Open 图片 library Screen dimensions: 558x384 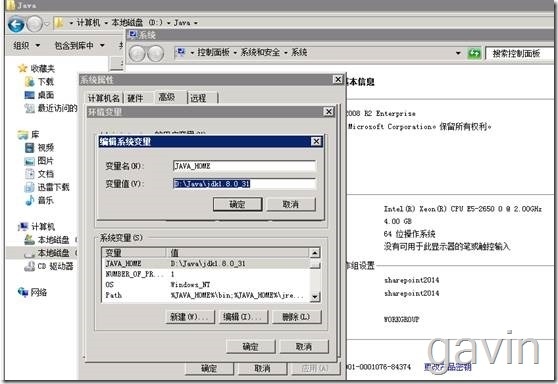[x=40, y=161]
